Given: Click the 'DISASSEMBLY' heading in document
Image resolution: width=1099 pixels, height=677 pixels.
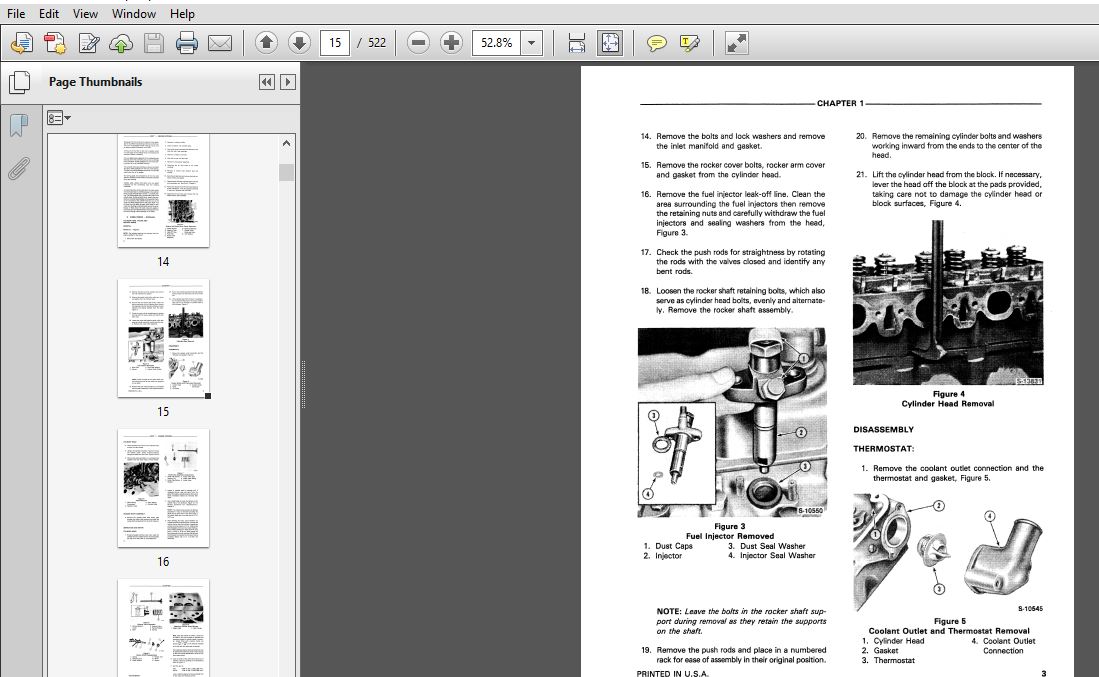Looking at the screenshot, I should coord(883,430).
